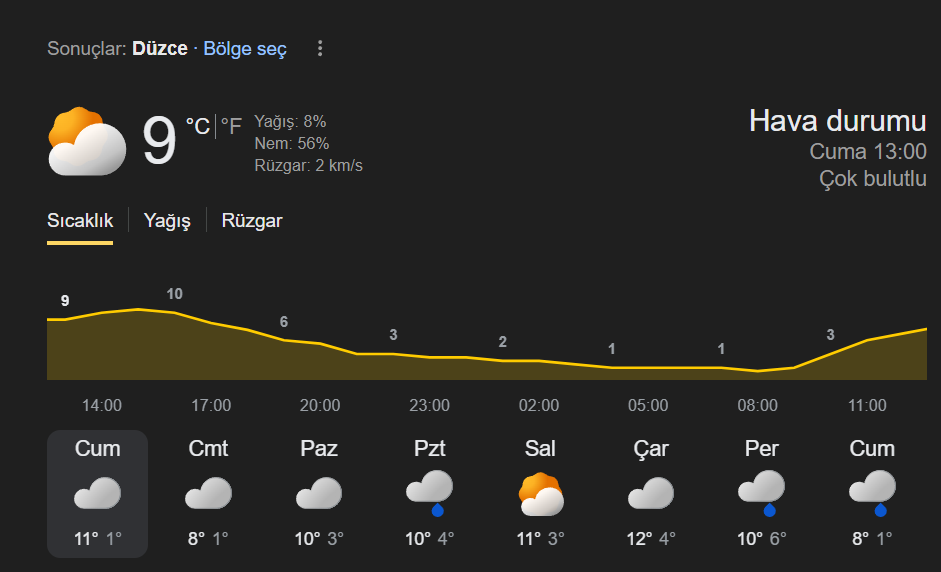Select Wednesday (Çar) cloudy forecast icon
This screenshot has width=941, height=572.
(651, 493)
